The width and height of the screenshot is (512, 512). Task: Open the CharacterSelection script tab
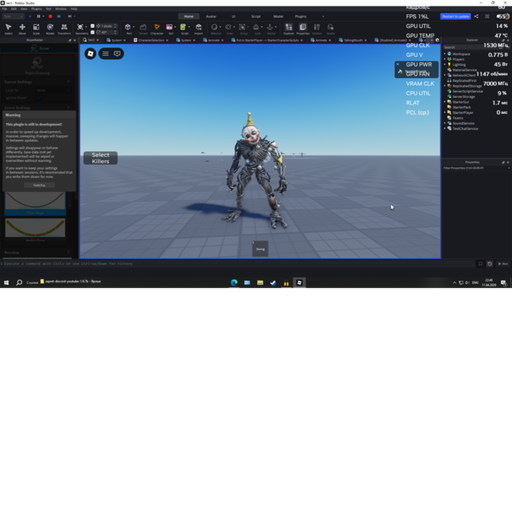point(151,40)
